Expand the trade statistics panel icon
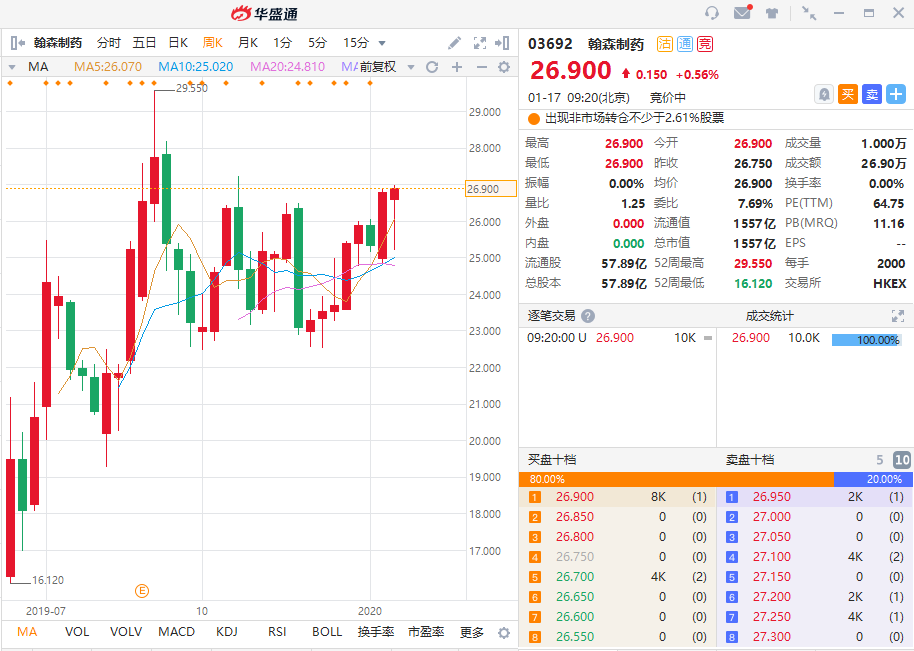The width and height of the screenshot is (914, 651). coord(898,316)
